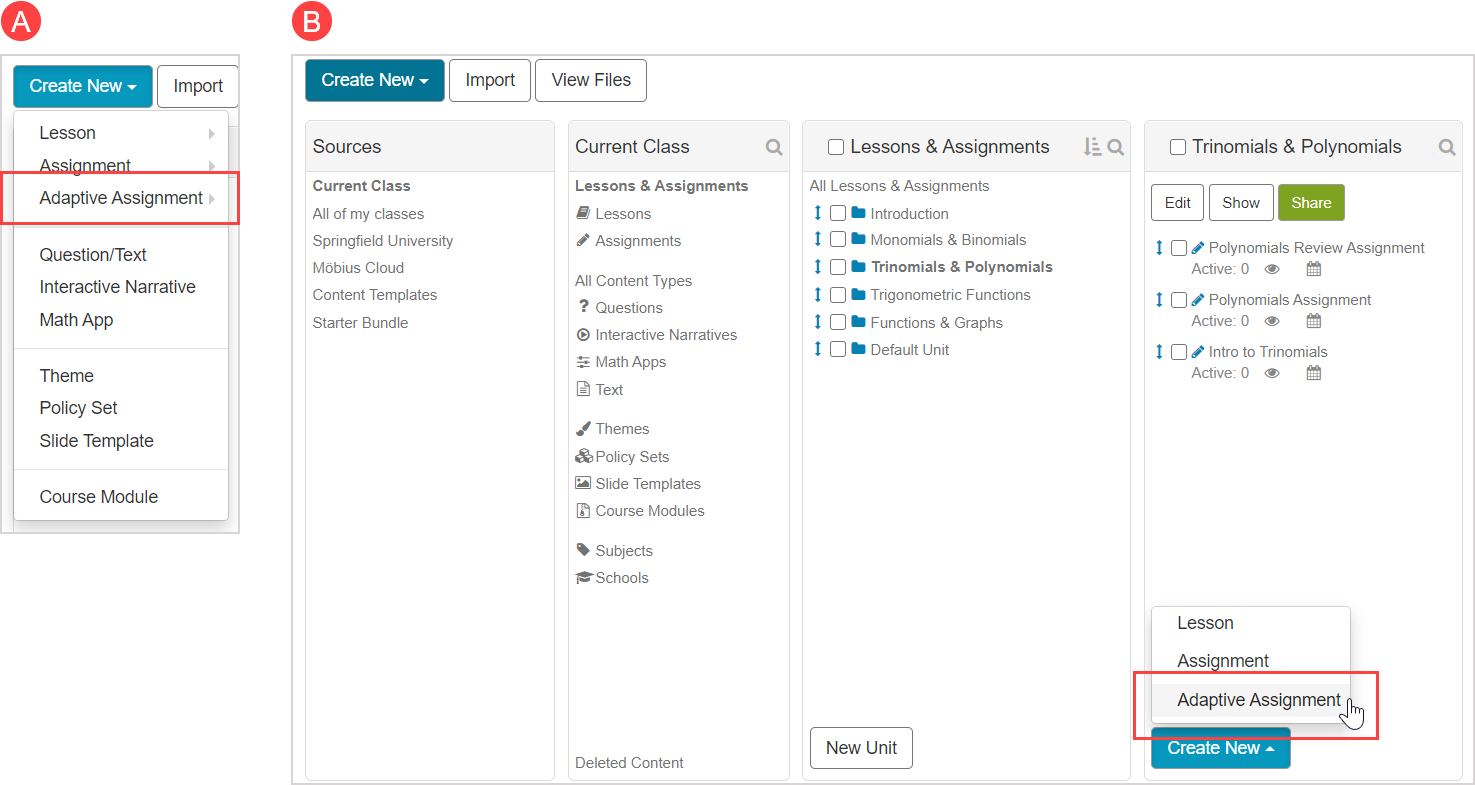
Task: Choose Course Module from the menu
Action: 98,496
